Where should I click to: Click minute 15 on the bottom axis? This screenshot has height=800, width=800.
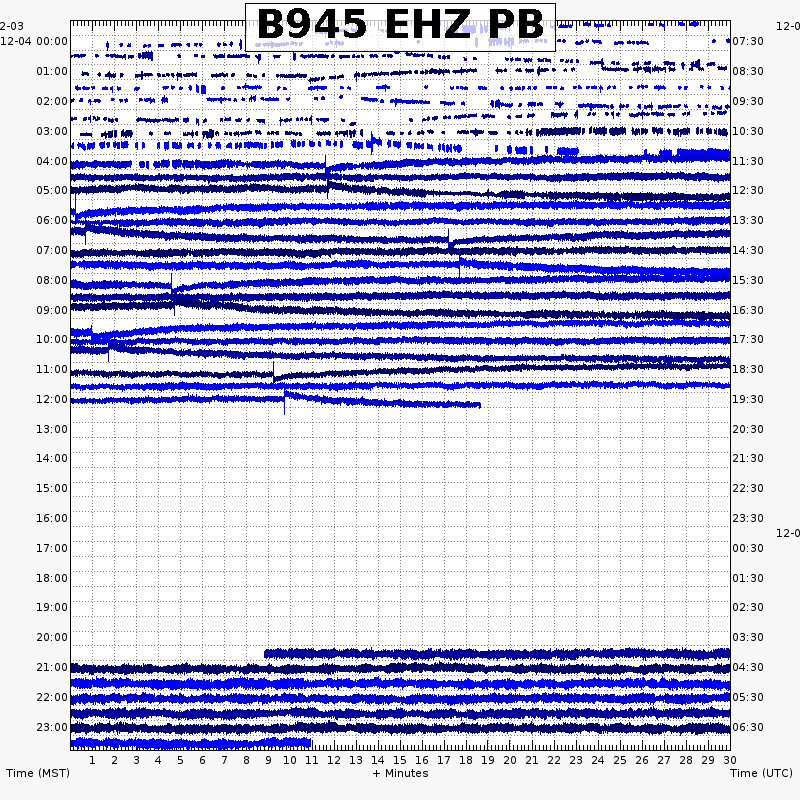coord(400,760)
